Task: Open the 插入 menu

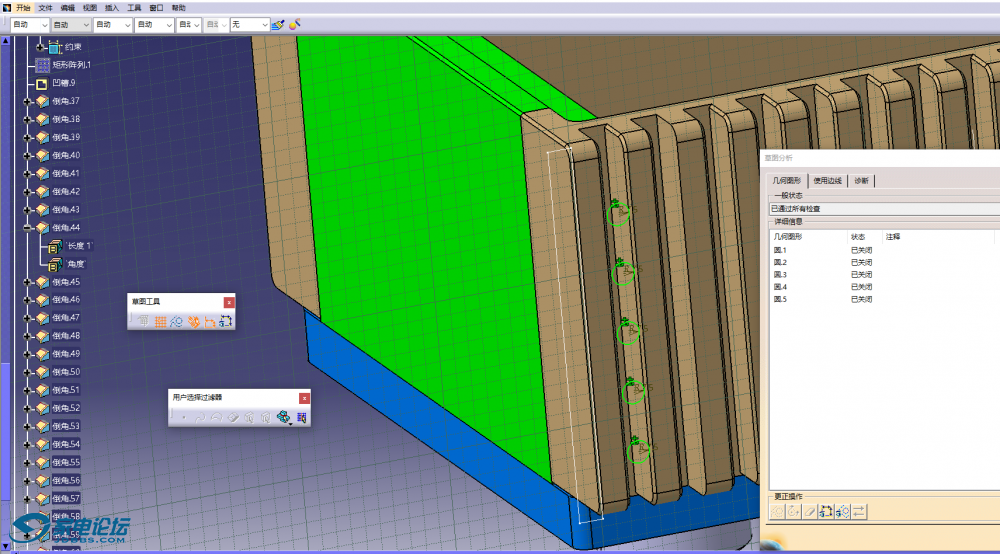Action: point(111,7)
